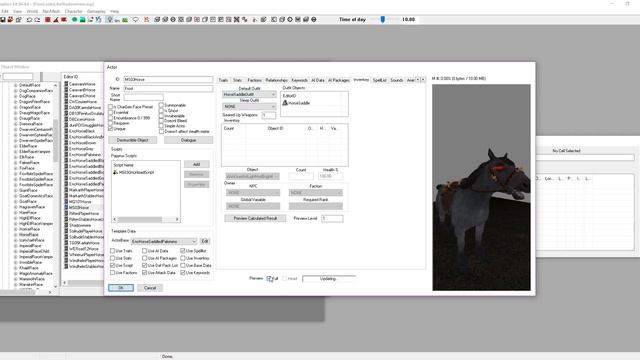This screenshot has width=640, height=360.
Task: Click the Preview Calculated Result button
Action: 255,218
